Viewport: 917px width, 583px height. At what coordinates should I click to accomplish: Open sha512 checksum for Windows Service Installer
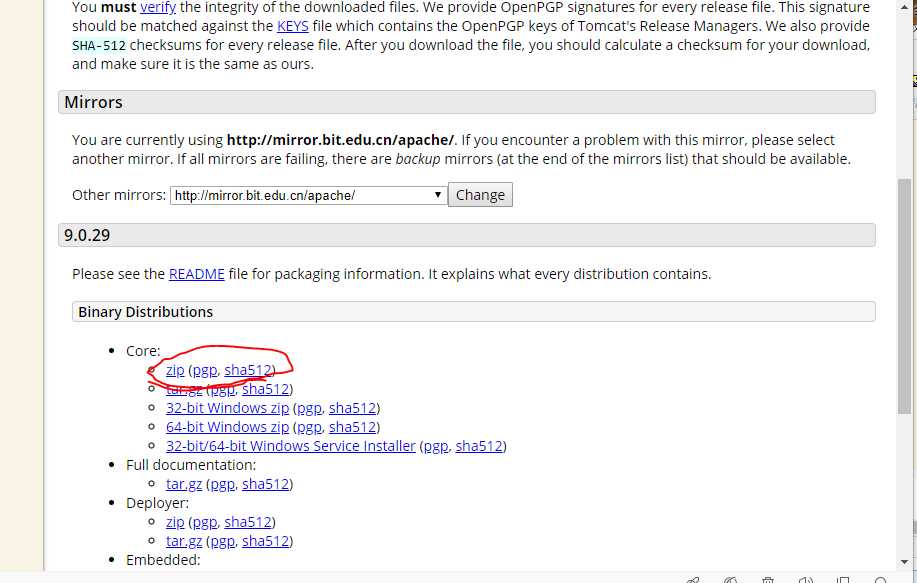coord(479,446)
